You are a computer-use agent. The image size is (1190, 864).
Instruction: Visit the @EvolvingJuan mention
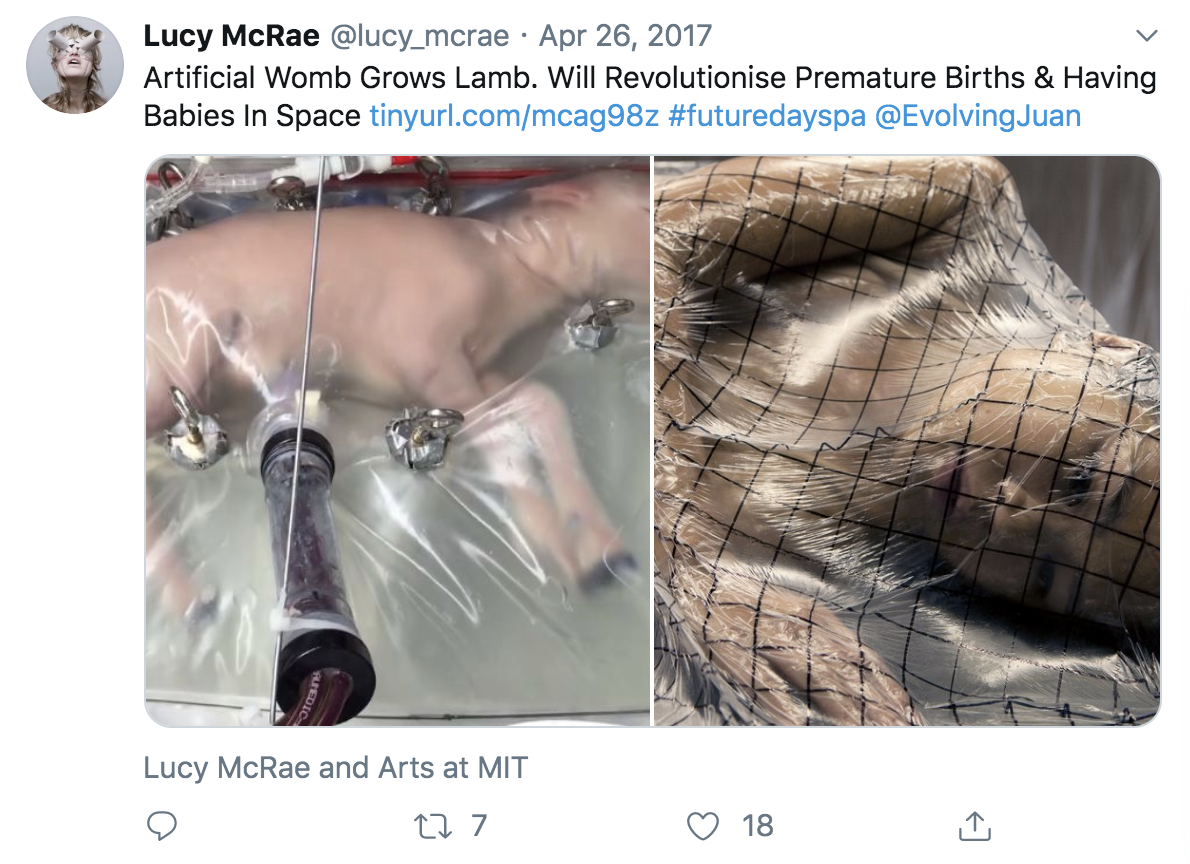978,116
